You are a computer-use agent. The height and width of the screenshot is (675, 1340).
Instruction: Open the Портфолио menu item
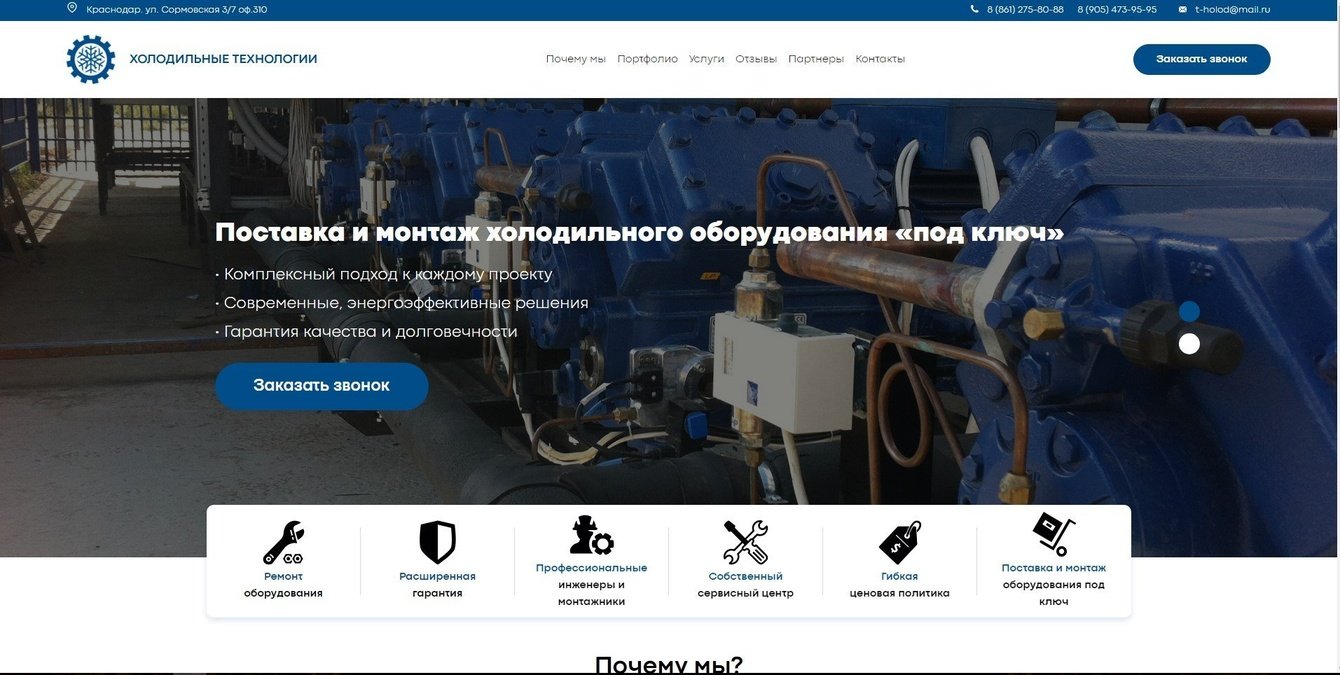(x=647, y=57)
